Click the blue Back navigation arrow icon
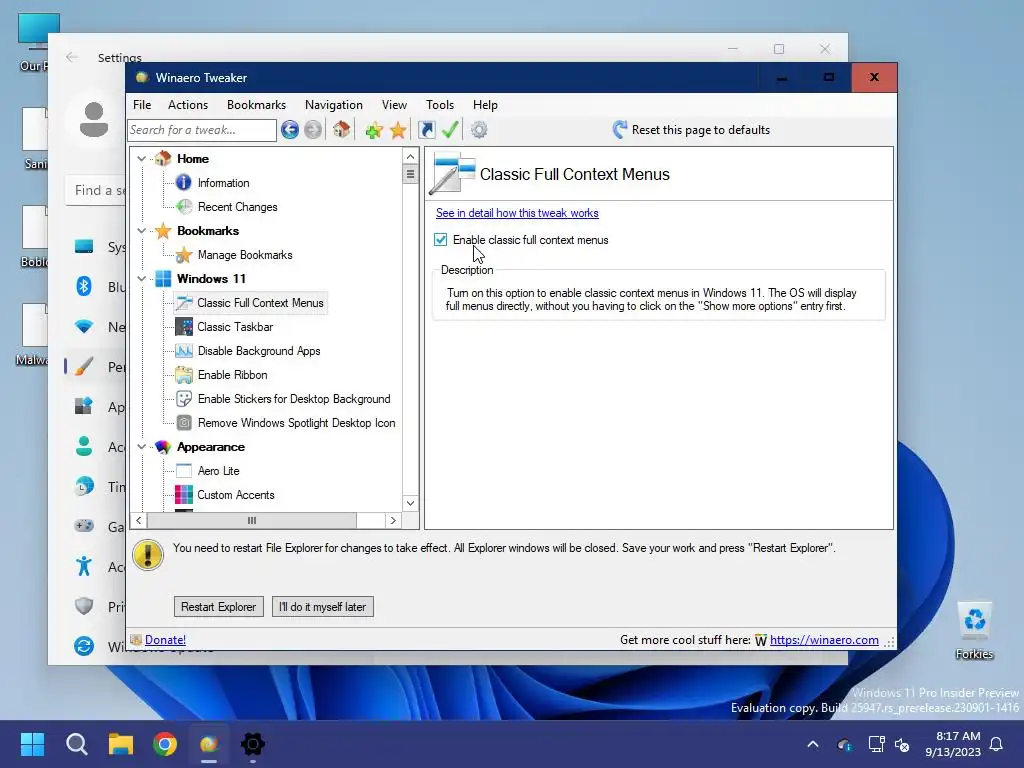 290,130
